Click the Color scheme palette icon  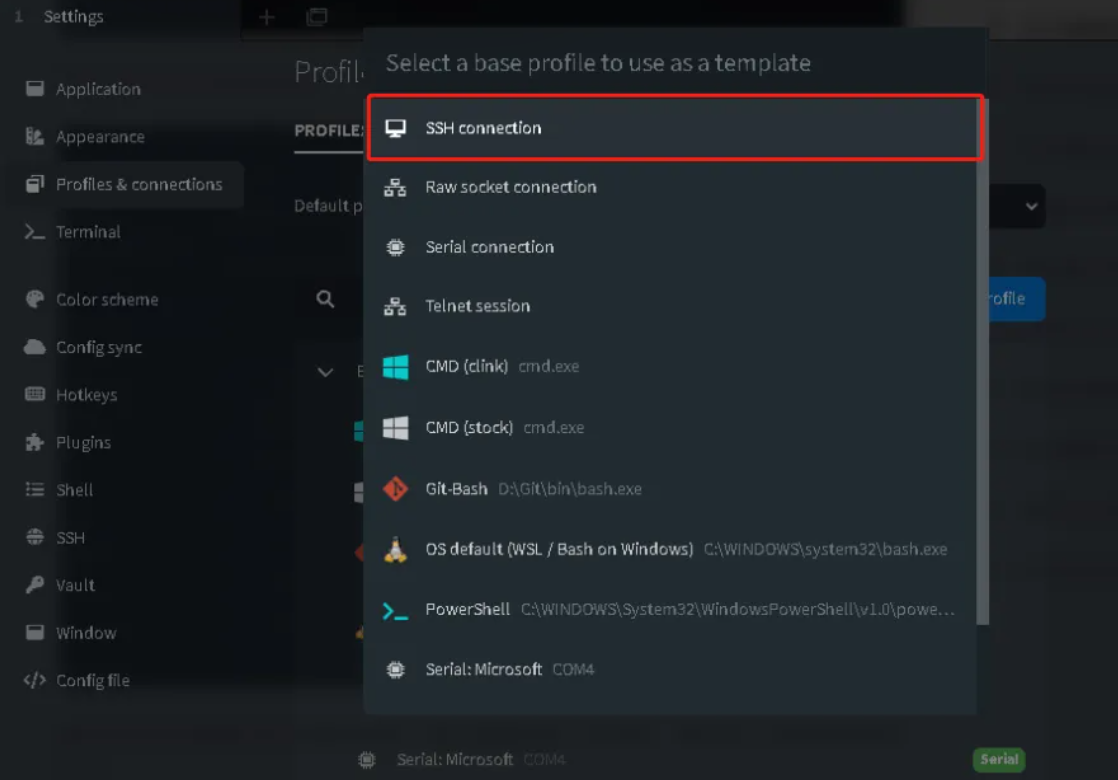pos(34,299)
